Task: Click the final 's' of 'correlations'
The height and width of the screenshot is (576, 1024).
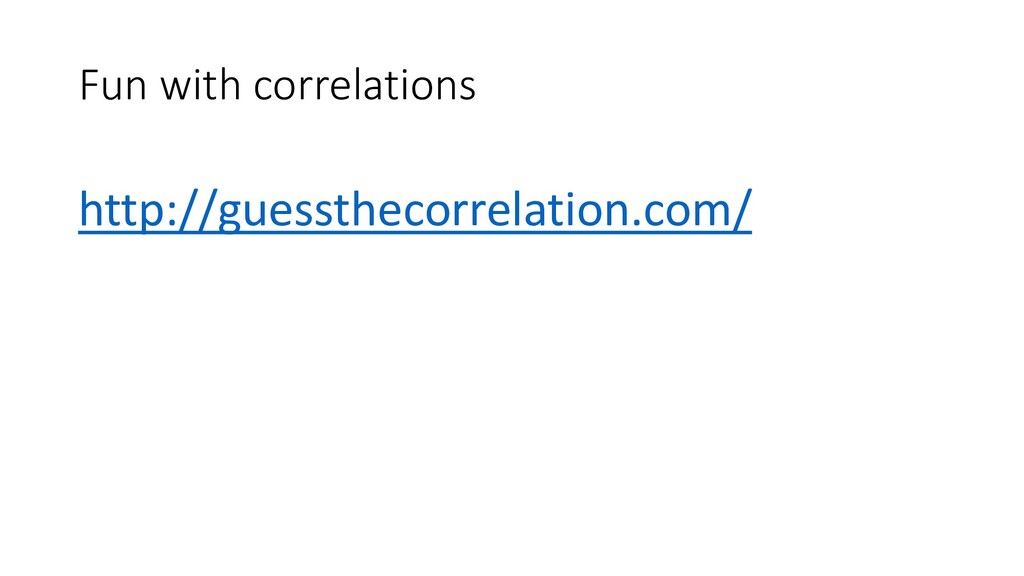Action: [468, 89]
